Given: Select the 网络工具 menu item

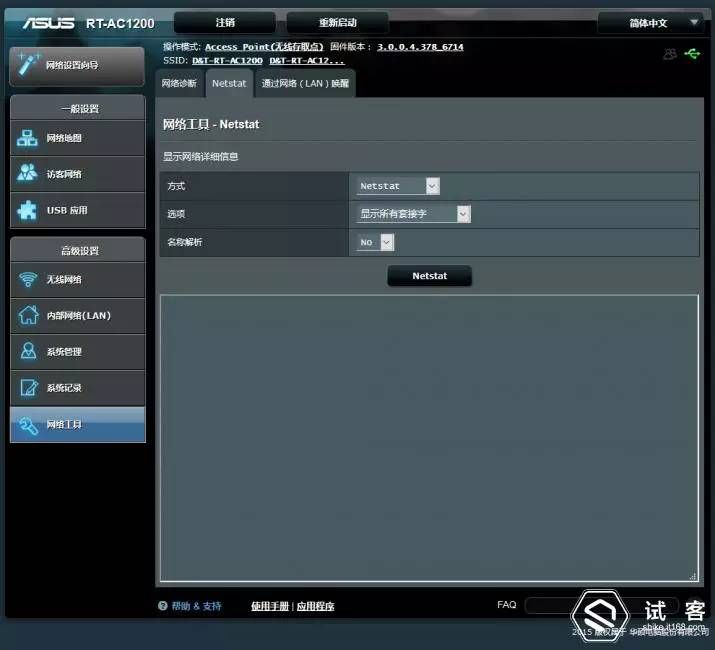Looking at the screenshot, I should pyautogui.click(x=78, y=425).
